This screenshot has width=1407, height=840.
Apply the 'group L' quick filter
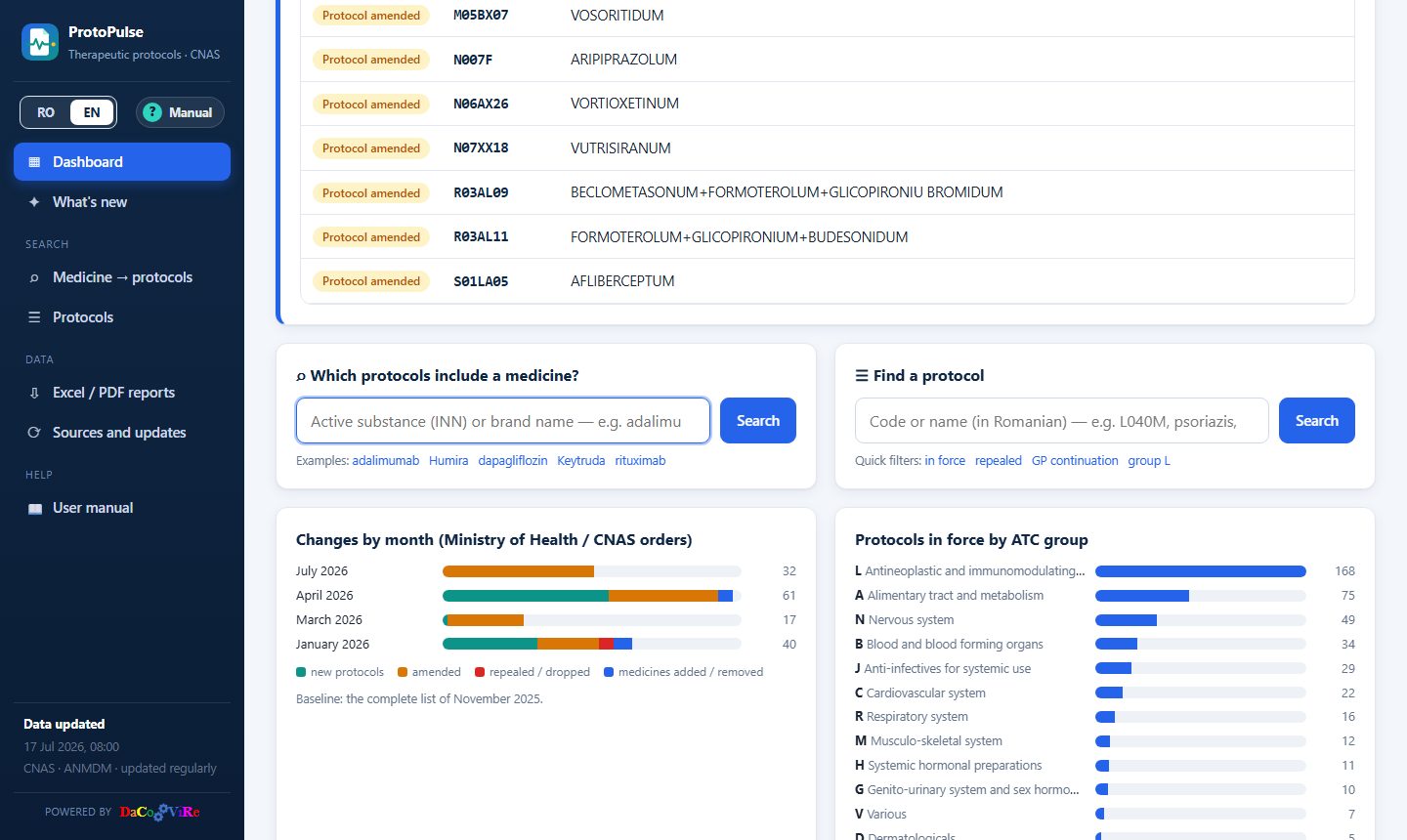point(1149,461)
